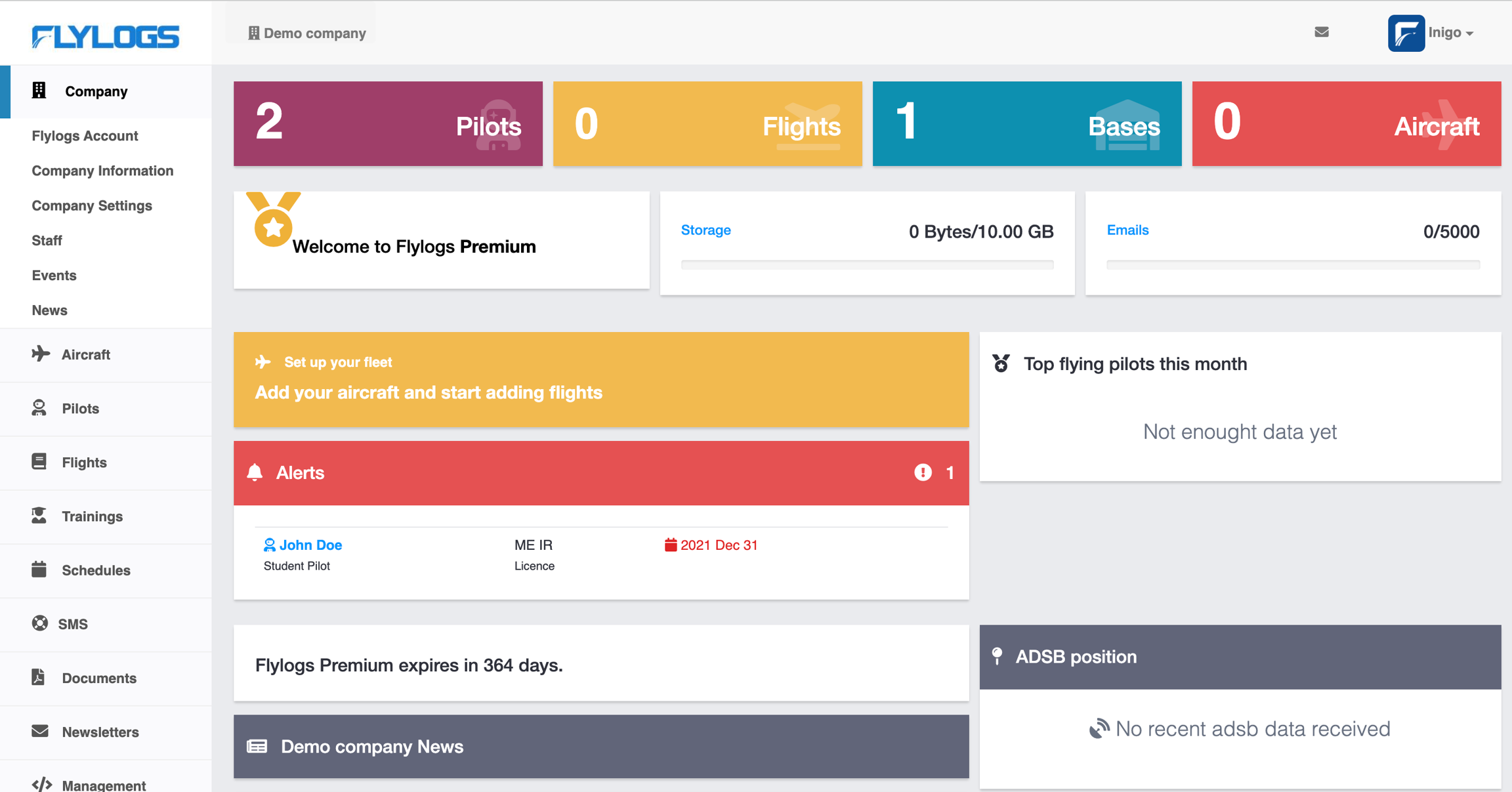Click the envelope icon beside Newsletters
The height and width of the screenshot is (792, 1512).
pos(40,731)
